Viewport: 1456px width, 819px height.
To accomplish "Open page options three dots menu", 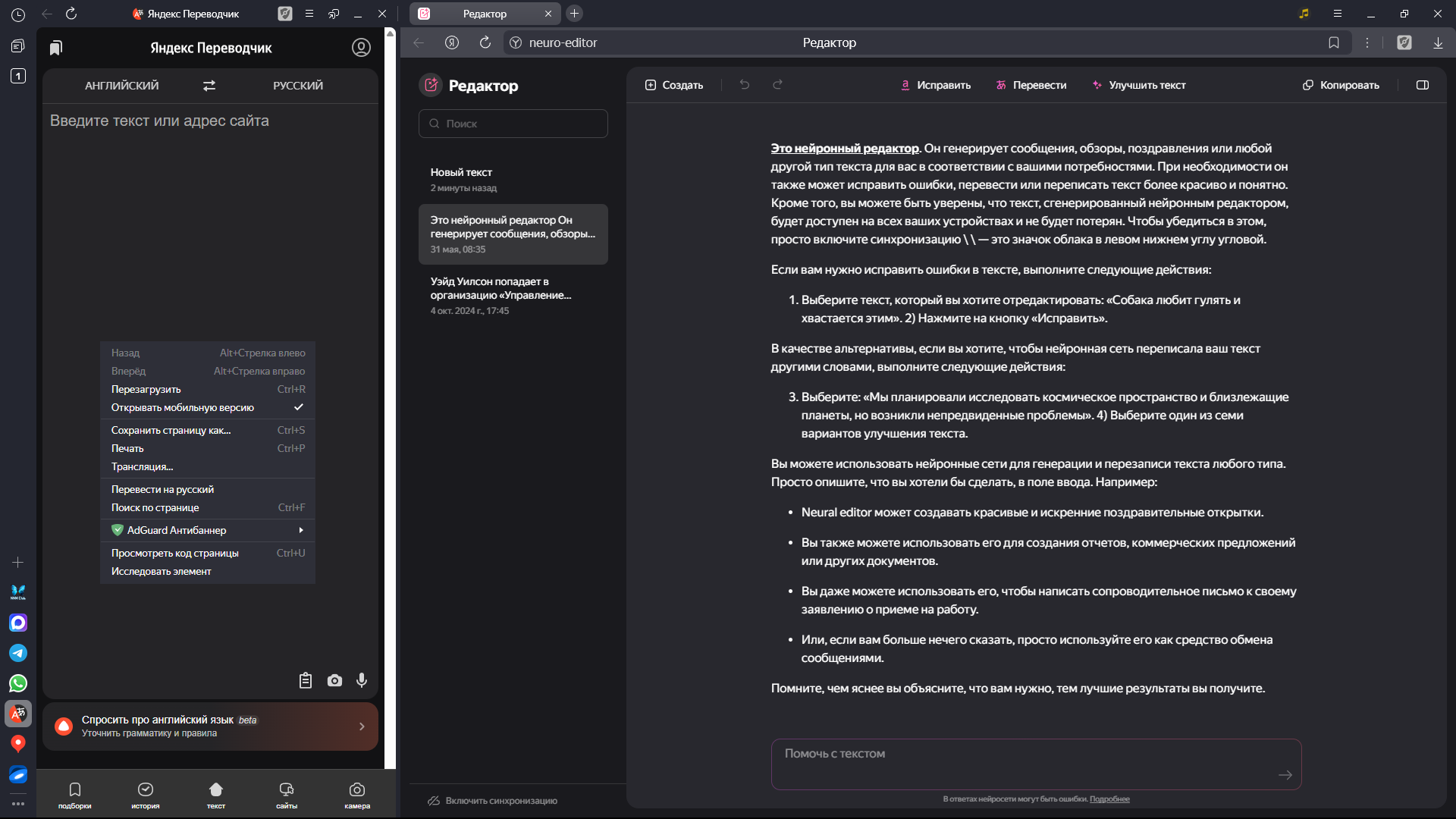I will pyautogui.click(x=1367, y=42).
